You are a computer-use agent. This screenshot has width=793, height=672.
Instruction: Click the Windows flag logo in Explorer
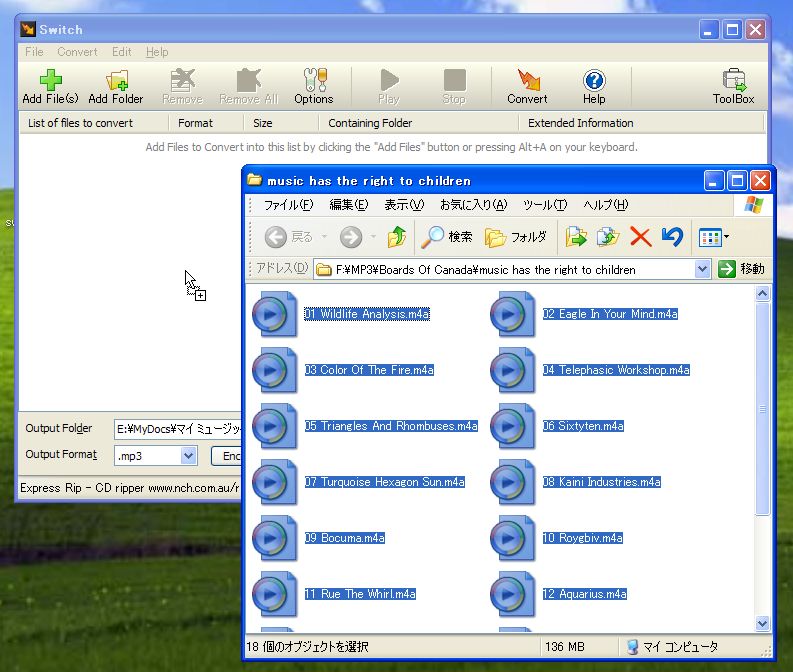pos(754,205)
